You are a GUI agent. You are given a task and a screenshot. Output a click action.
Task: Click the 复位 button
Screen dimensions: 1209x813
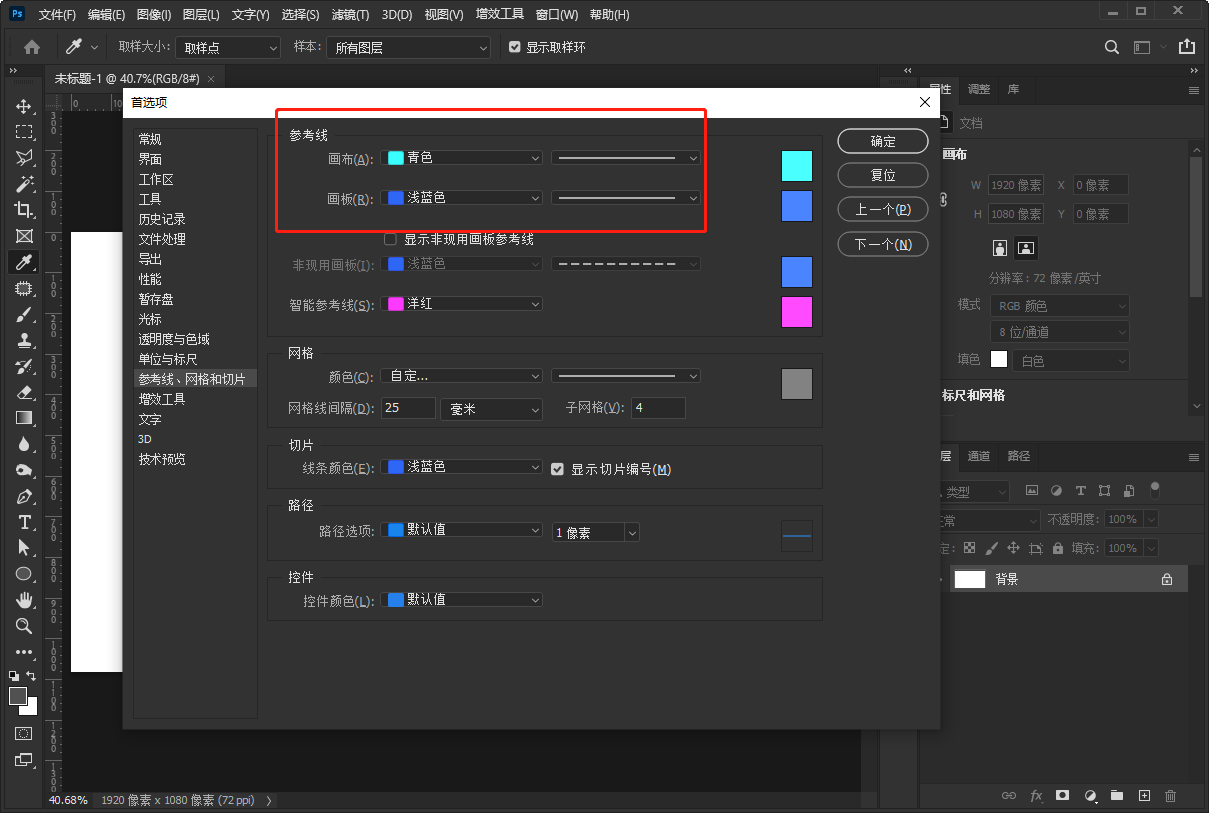point(883,175)
